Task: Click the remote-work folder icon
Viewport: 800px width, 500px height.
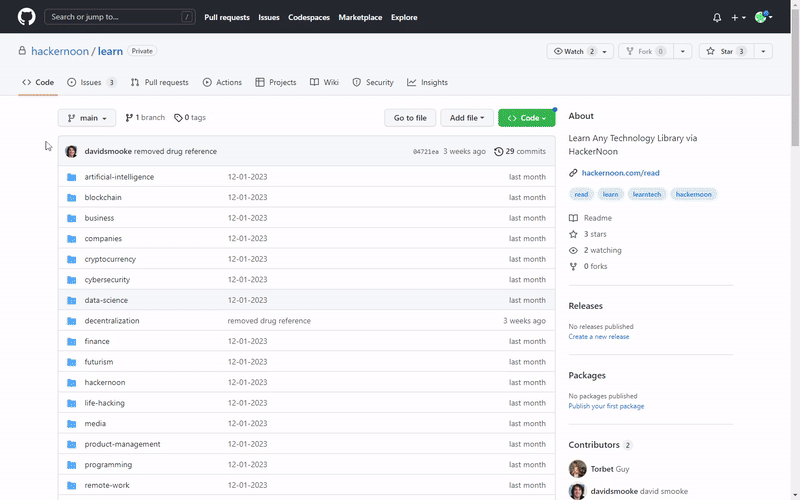Action: point(71,485)
